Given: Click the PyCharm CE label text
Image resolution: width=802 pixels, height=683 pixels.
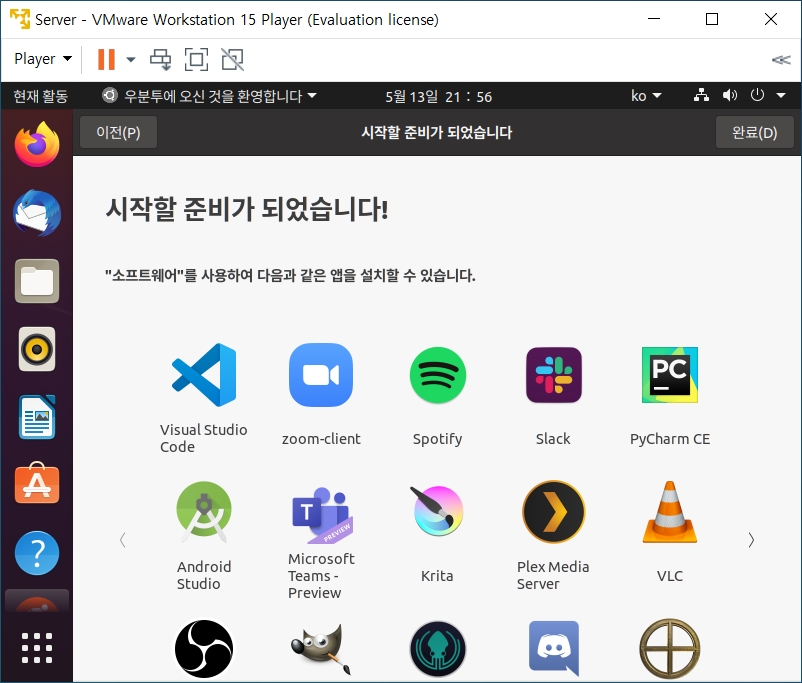Looking at the screenshot, I should pyautogui.click(x=670, y=438).
